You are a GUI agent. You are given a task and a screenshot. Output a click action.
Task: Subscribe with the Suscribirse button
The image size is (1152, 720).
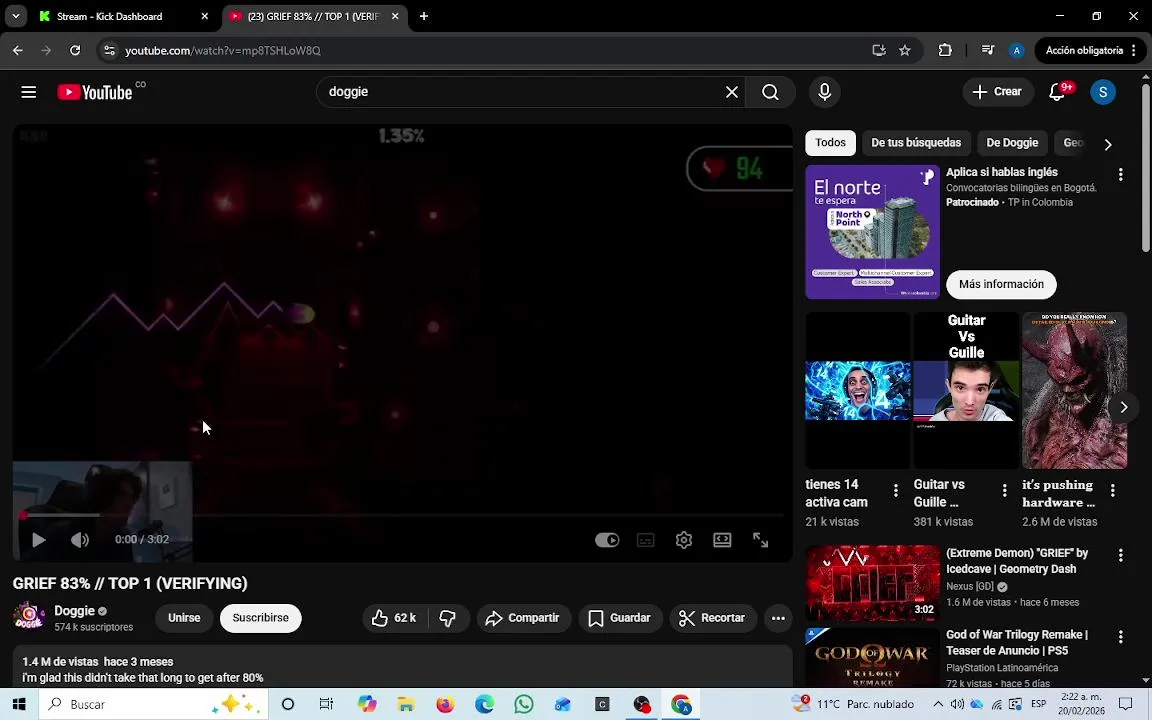[x=261, y=618]
